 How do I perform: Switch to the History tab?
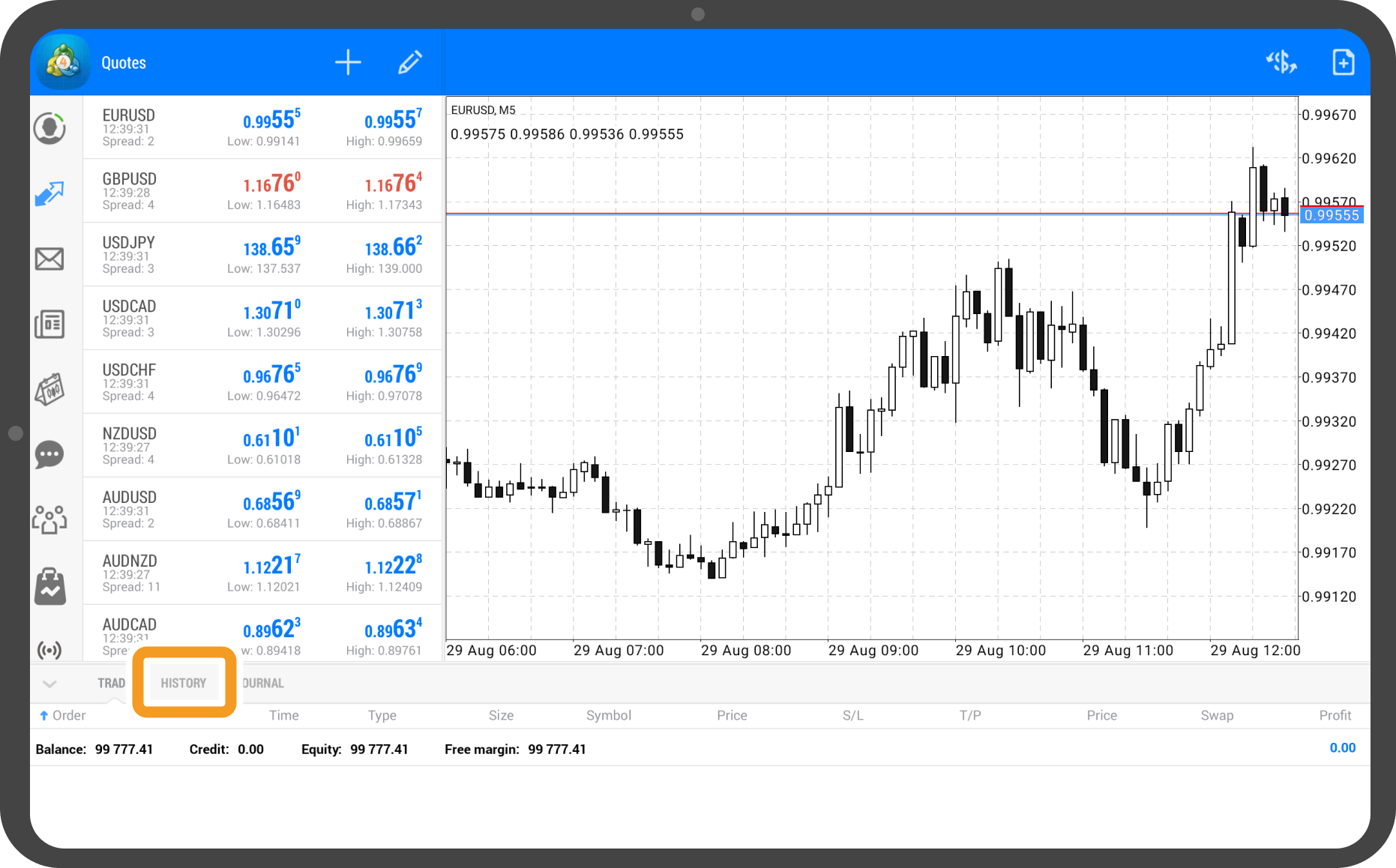183,682
